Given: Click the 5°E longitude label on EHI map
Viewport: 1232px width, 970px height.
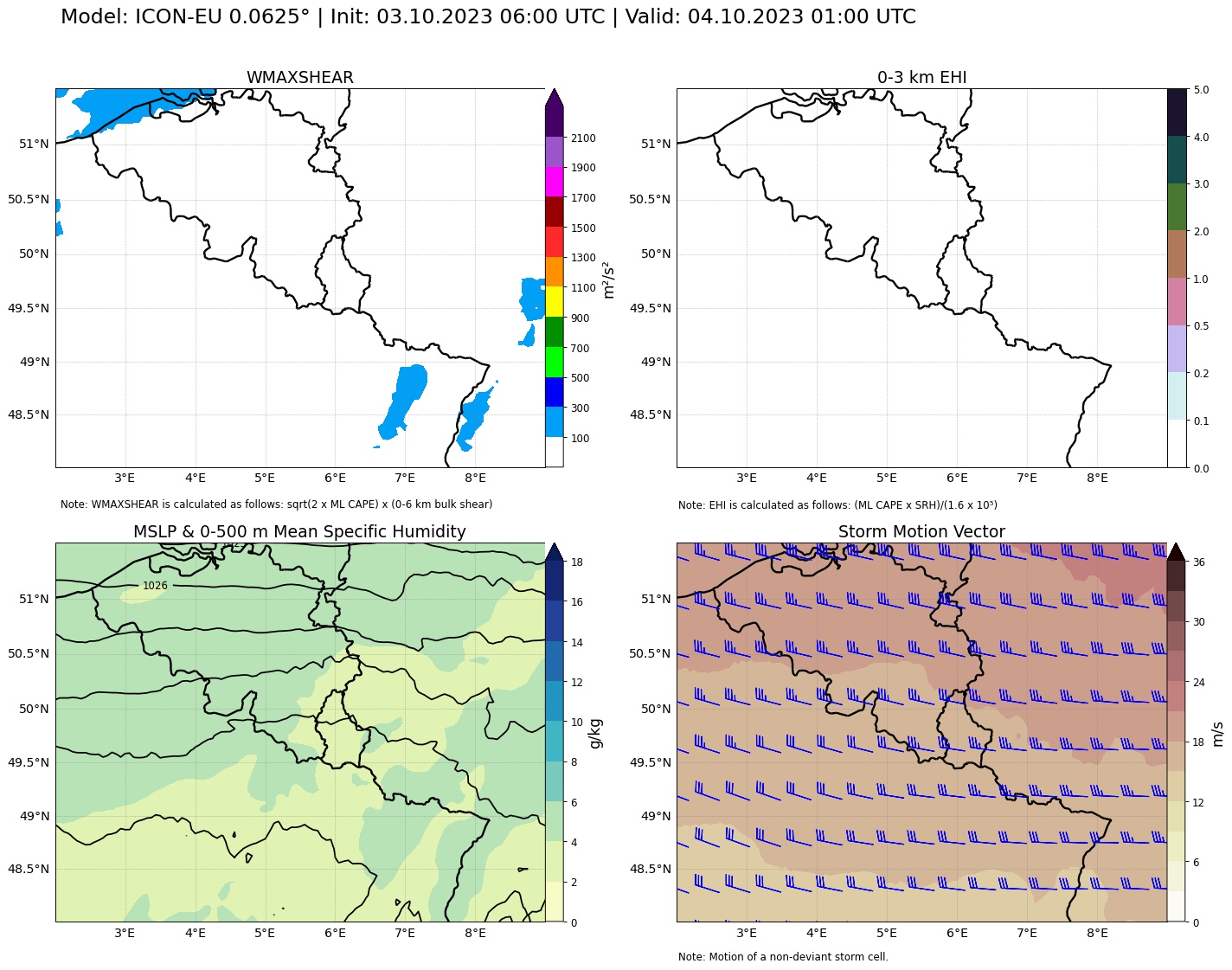Looking at the screenshot, I should pos(887,478).
